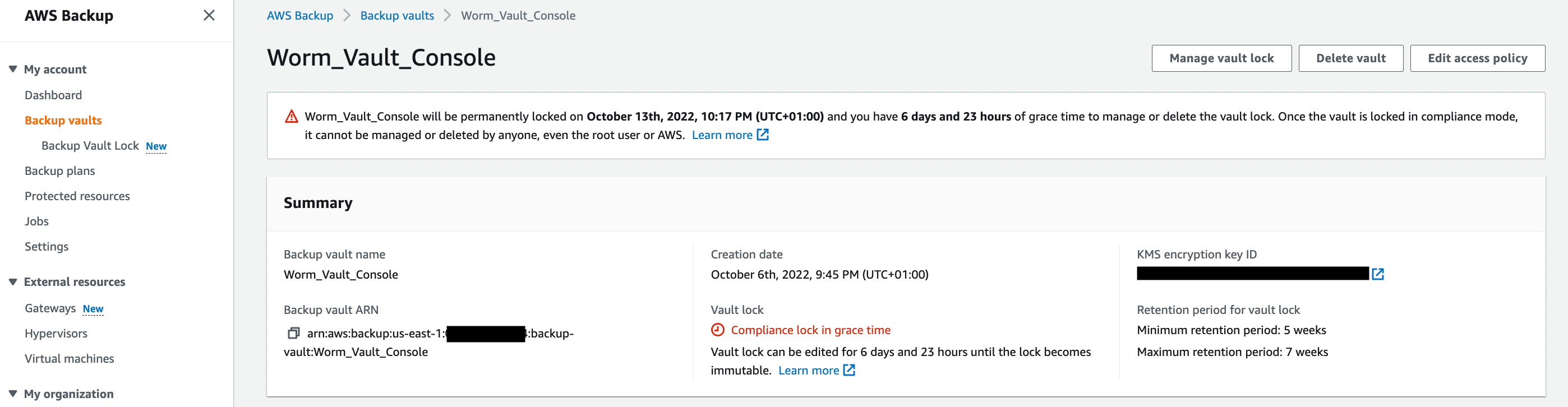Viewport: 1568px width, 407px height.
Task: Click the Backup vaults breadcrumb link
Action: point(397,16)
